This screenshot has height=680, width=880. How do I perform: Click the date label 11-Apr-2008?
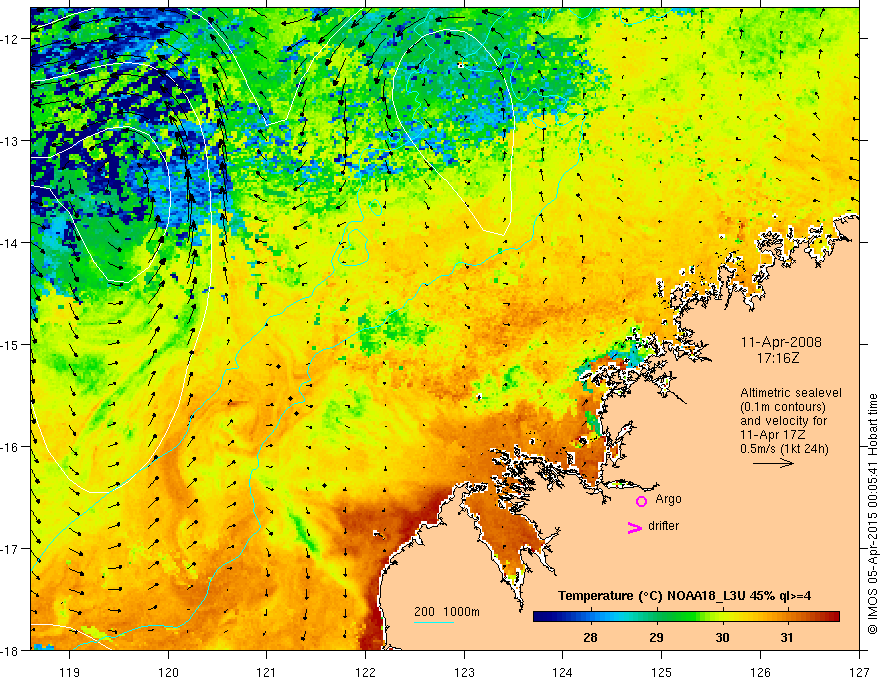(x=781, y=342)
